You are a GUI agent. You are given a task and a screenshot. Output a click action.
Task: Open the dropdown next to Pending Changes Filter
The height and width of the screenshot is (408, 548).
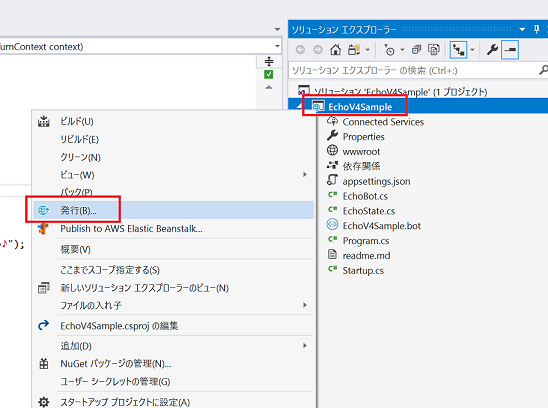point(402,50)
